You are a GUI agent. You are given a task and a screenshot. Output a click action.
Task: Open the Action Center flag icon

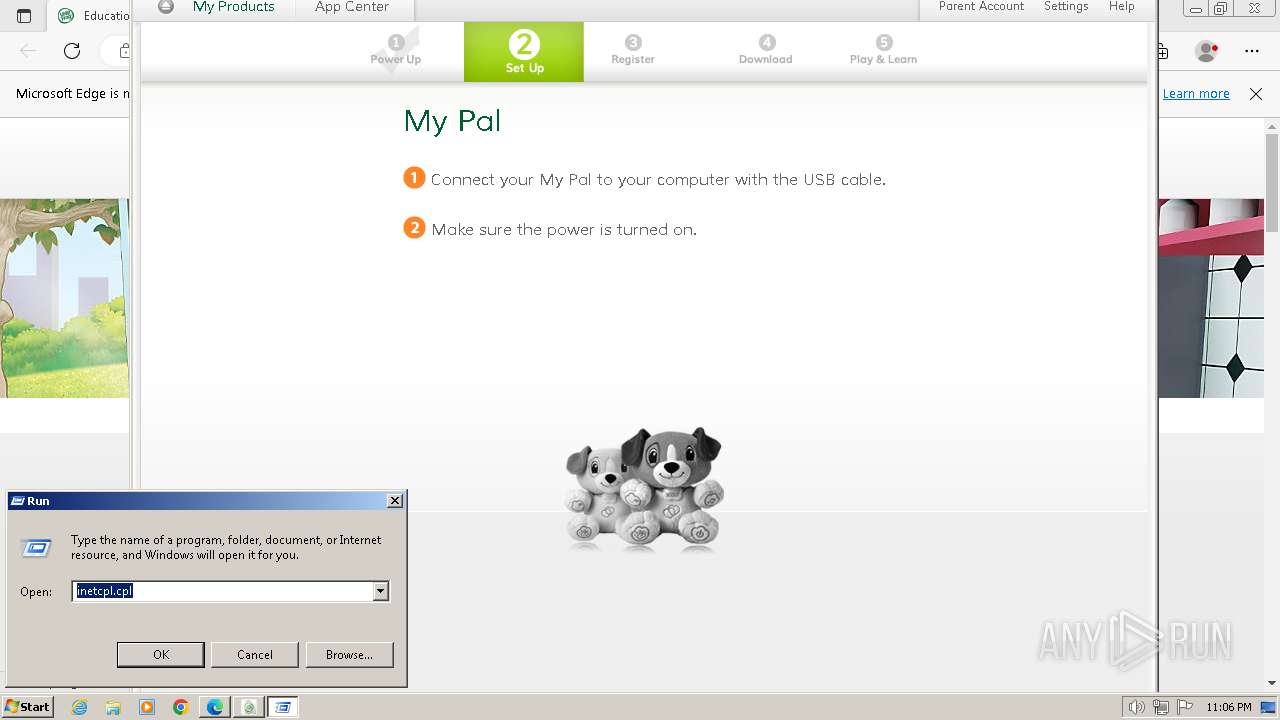1185,707
